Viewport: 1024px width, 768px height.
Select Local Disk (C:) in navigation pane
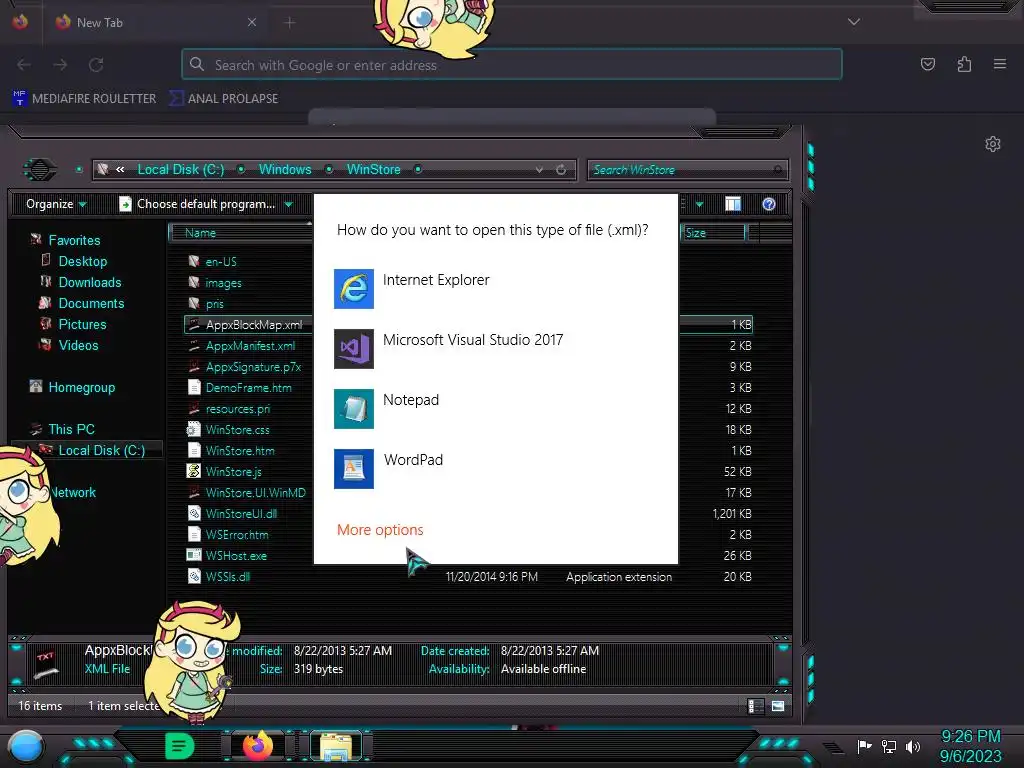pos(101,450)
